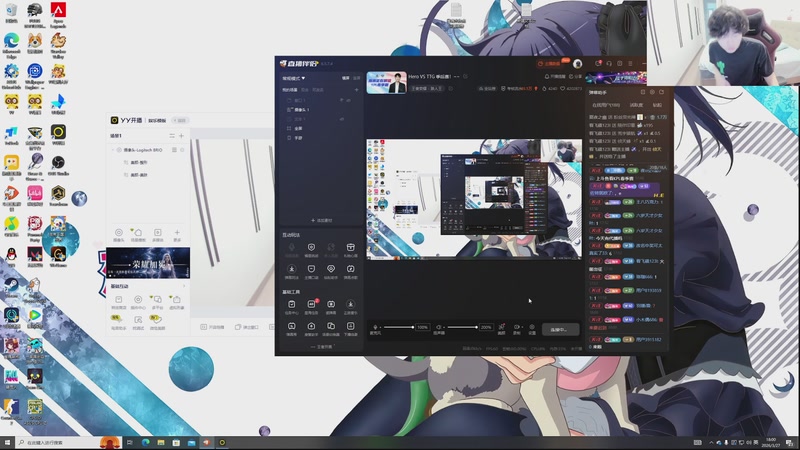This screenshot has height=450, width=800.
Task: Click the 娱乐模板 label in the YY开播 header
Action: tap(157, 120)
